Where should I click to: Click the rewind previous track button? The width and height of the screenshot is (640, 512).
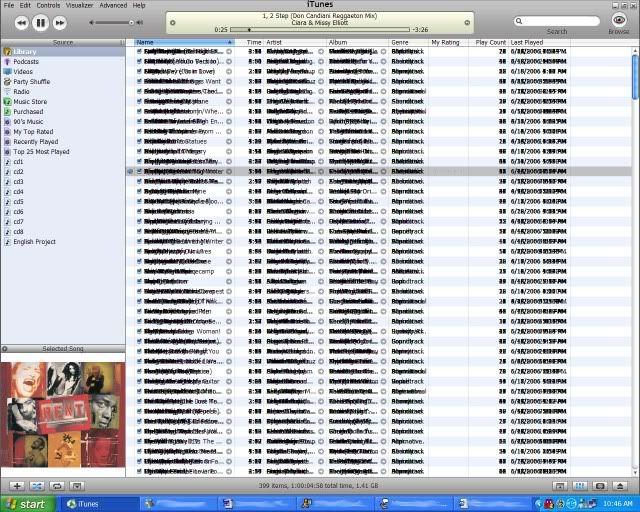[21, 23]
